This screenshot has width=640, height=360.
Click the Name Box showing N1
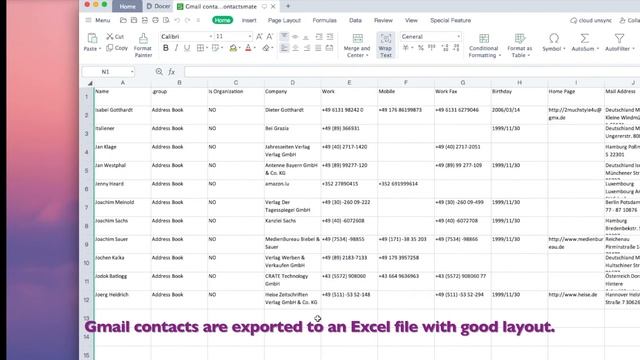(x=108, y=72)
